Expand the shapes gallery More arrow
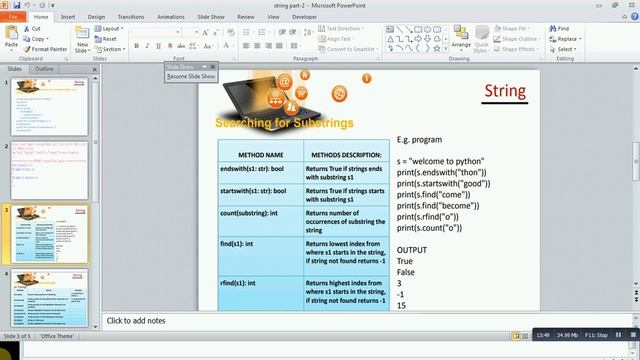This screenshot has height=360, width=640. coord(446,49)
